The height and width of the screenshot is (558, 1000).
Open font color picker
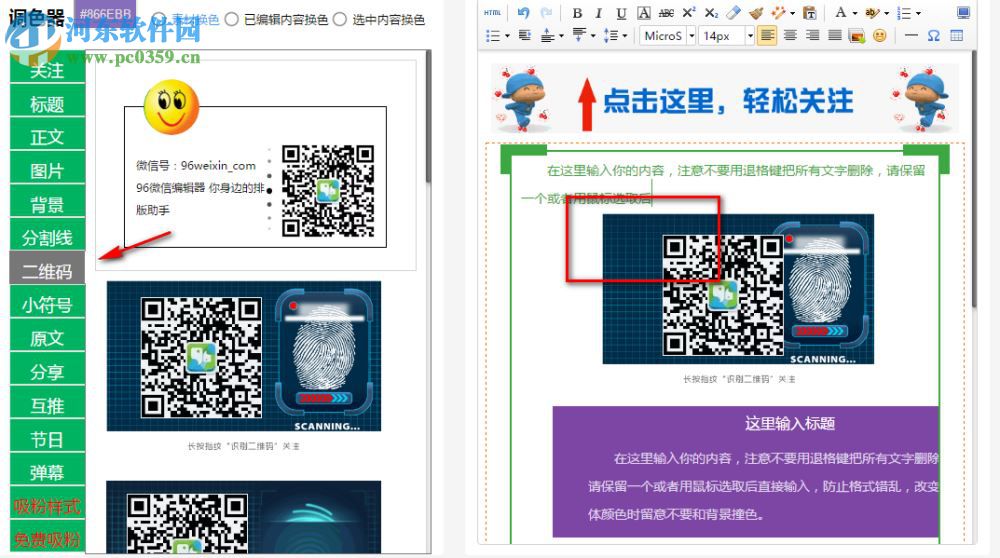point(841,13)
